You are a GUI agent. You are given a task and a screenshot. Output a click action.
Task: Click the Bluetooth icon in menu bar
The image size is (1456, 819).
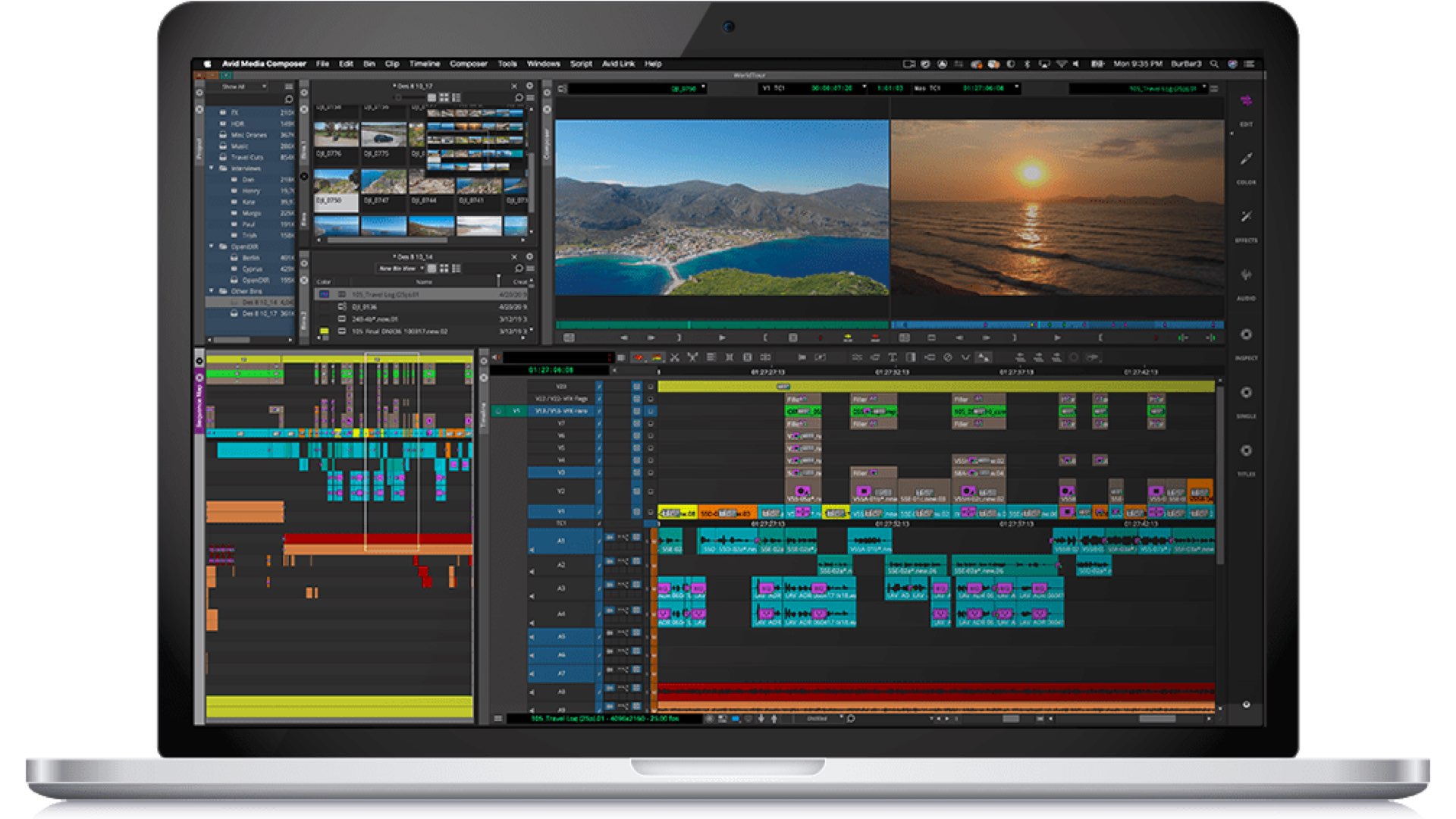1028,64
